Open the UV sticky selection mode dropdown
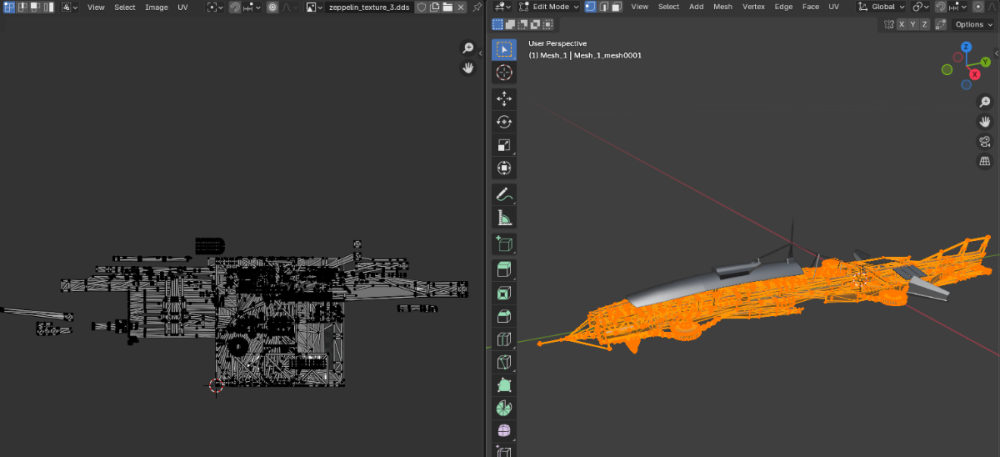Image resolution: width=1000 pixels, height=457 pixels. (x=70, y=7)
